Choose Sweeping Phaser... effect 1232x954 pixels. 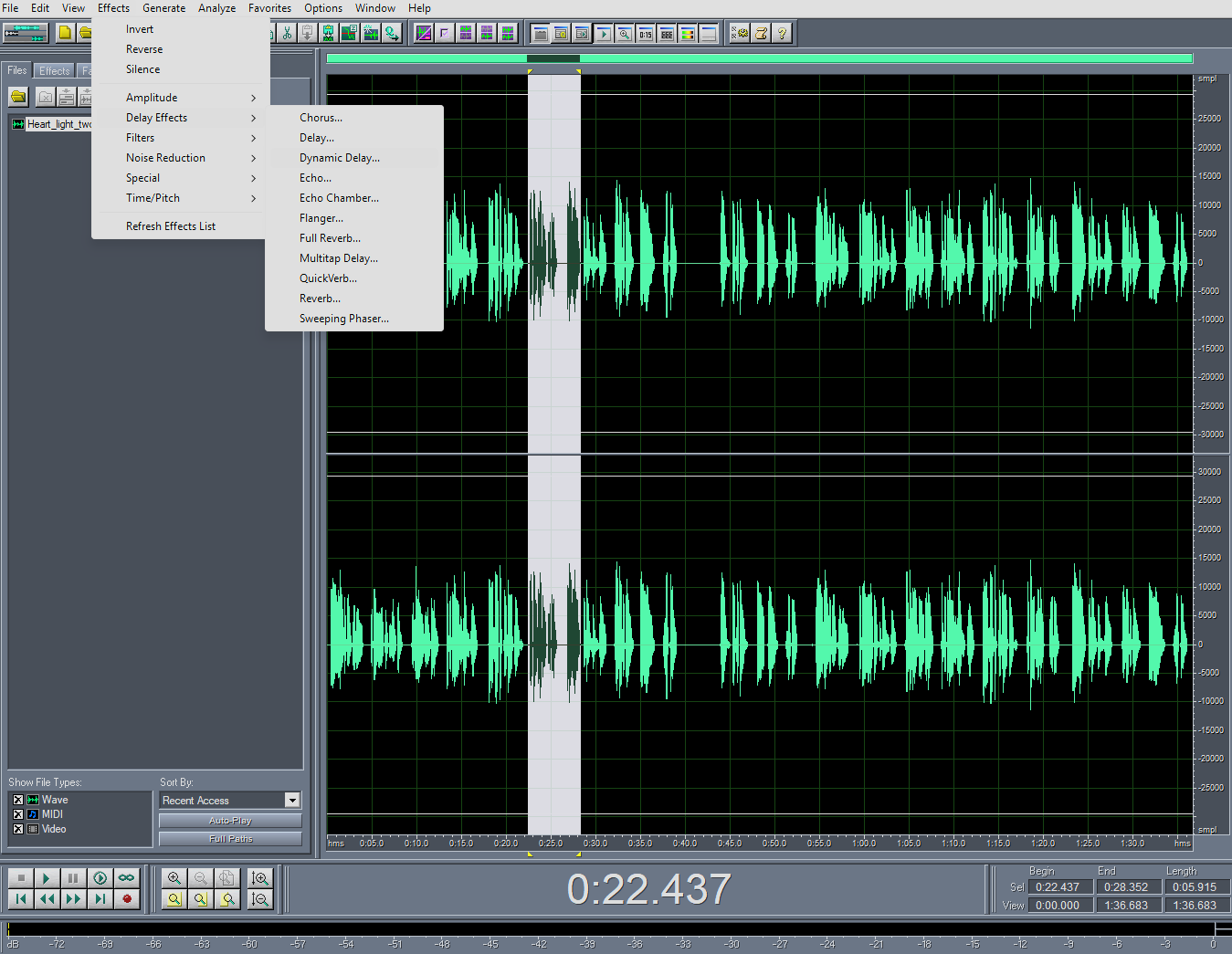point(354,319)
